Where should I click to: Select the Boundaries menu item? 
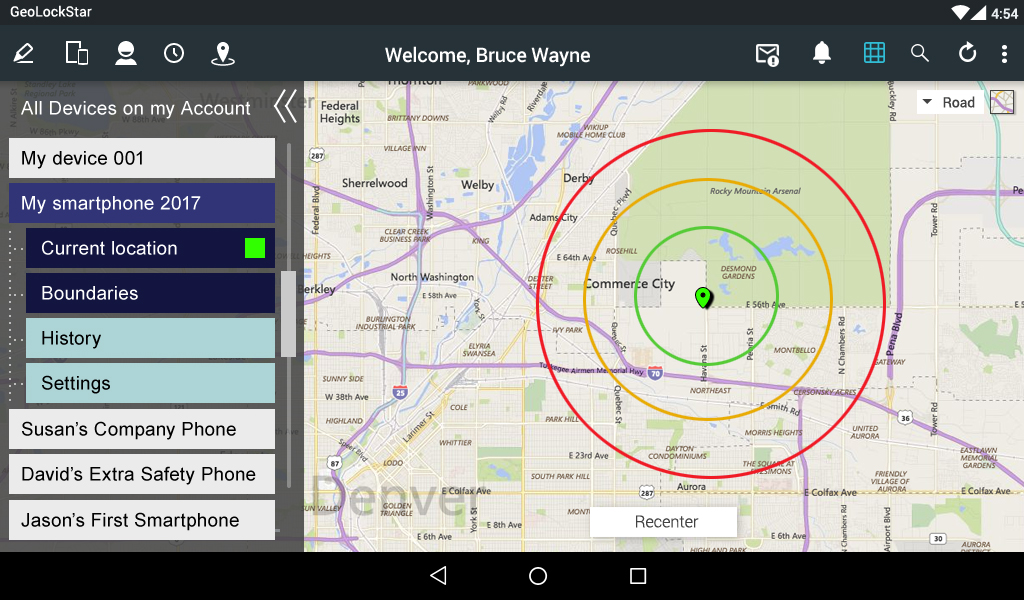150,293
